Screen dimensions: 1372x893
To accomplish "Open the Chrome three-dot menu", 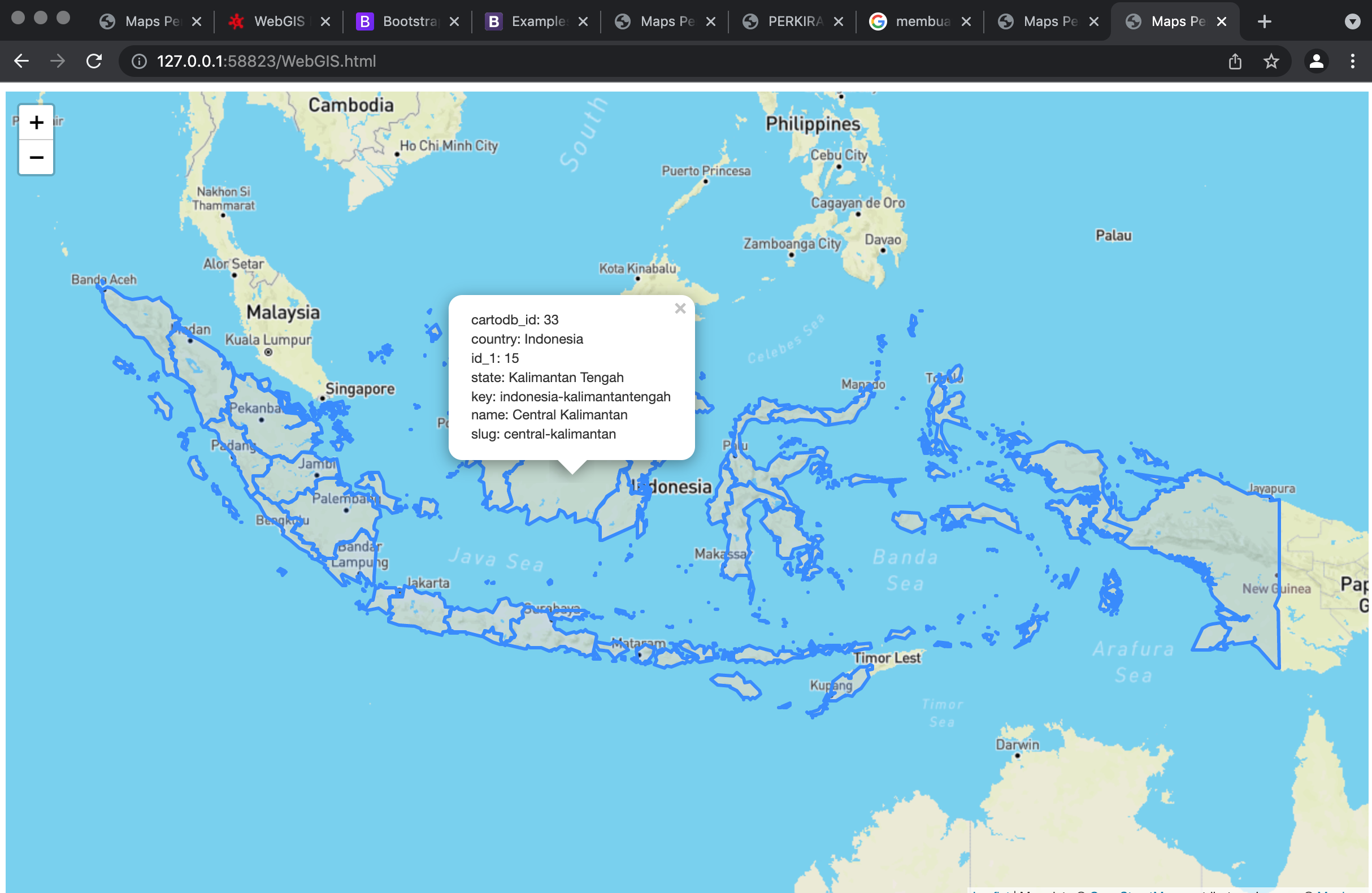I will [x=1353, y=61].
